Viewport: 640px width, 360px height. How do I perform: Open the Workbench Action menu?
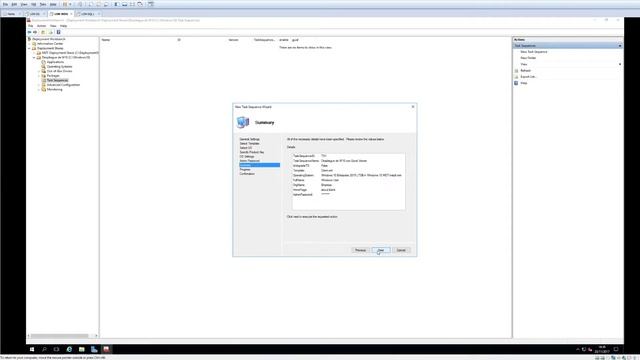tap(42, 26)
